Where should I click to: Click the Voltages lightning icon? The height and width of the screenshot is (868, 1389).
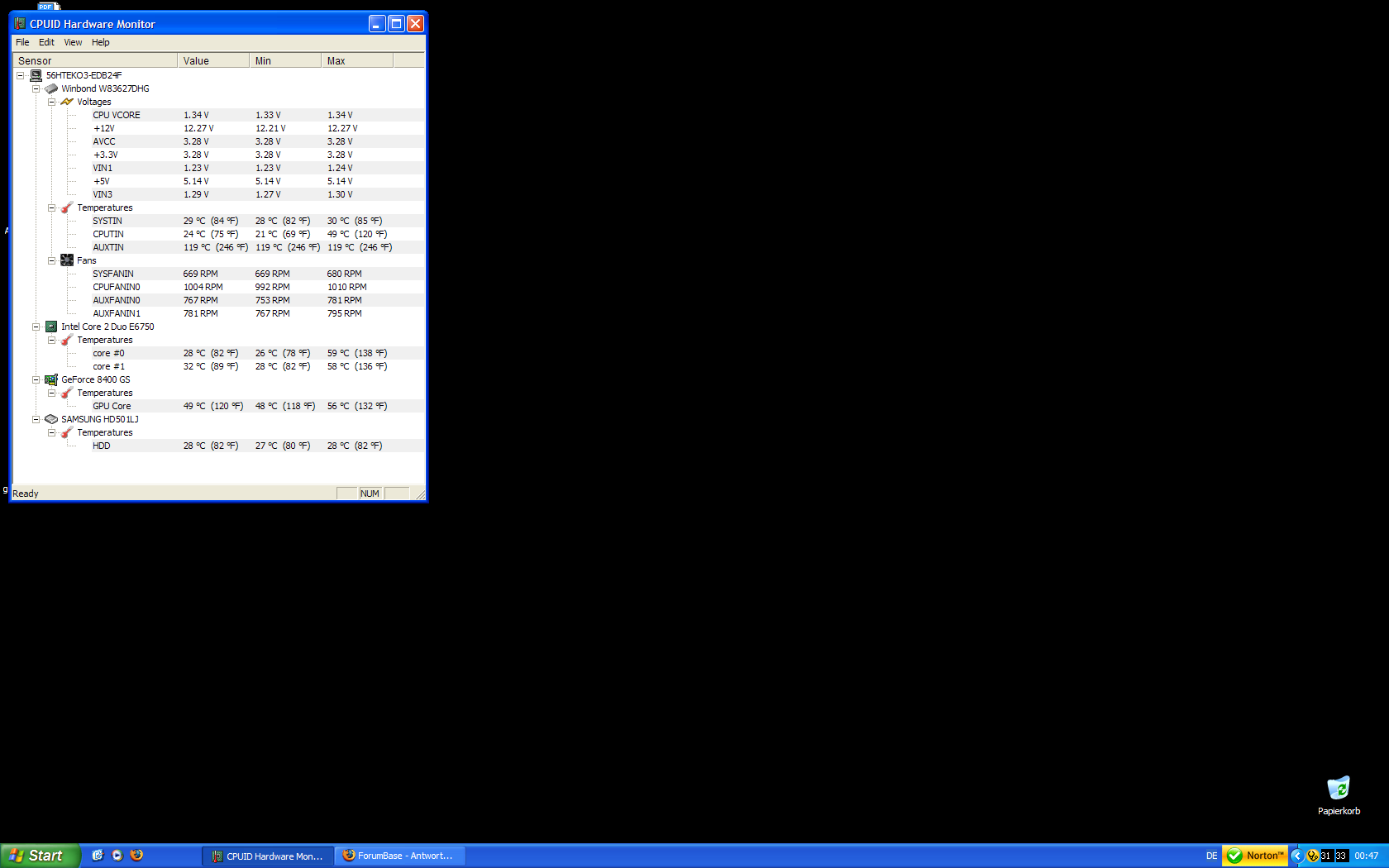[67, 102]
